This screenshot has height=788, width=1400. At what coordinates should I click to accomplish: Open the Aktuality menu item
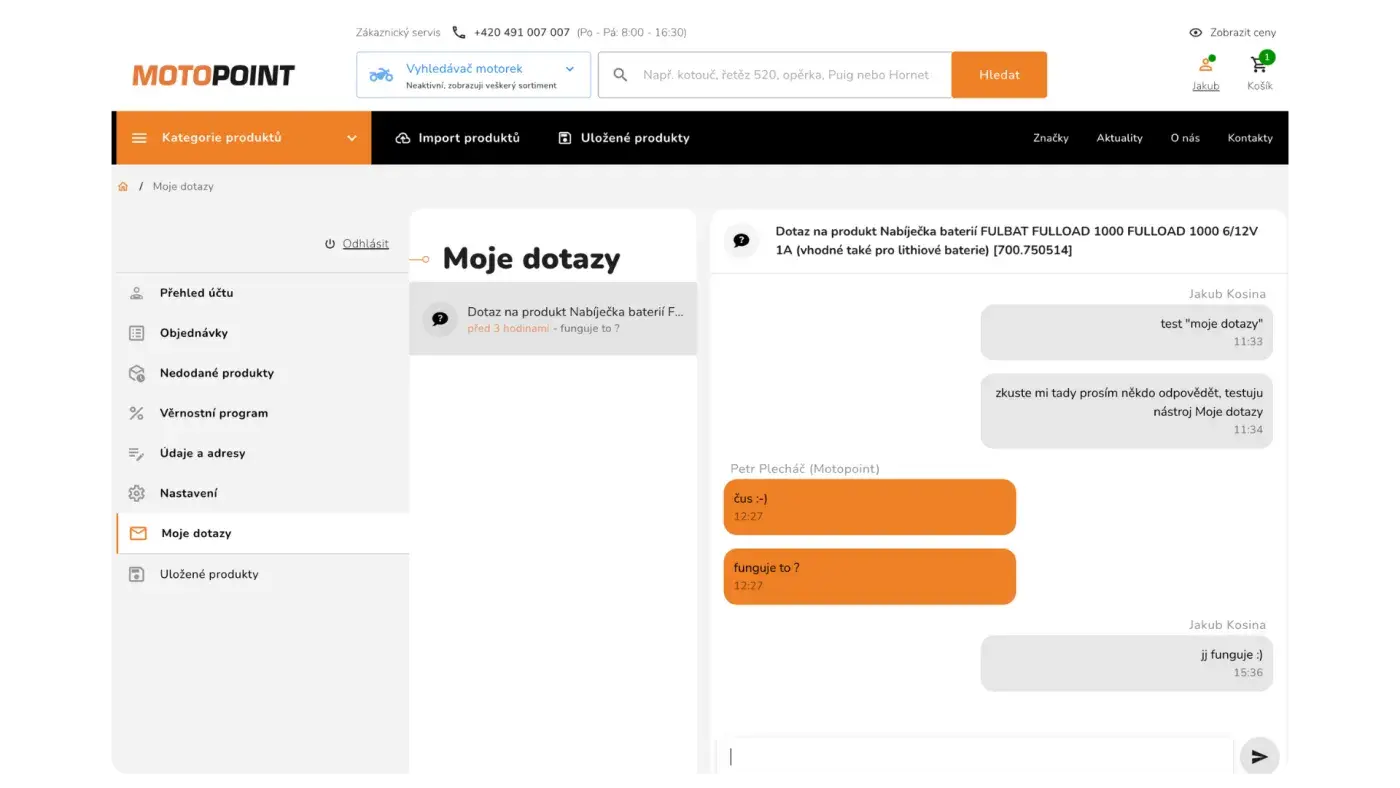(1119, 138)
